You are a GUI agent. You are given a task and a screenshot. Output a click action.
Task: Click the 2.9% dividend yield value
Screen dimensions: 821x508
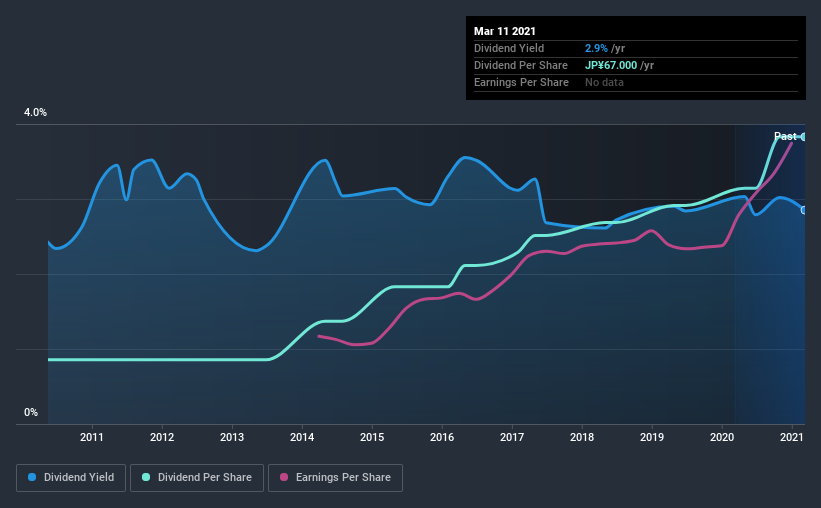click(596, 48)
